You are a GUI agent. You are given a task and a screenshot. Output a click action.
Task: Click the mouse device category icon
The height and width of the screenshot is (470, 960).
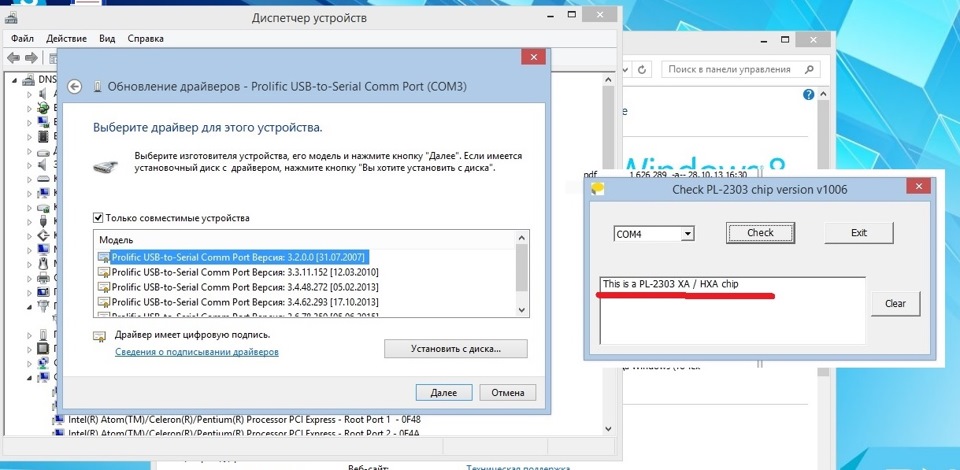[x=43, y=264]
